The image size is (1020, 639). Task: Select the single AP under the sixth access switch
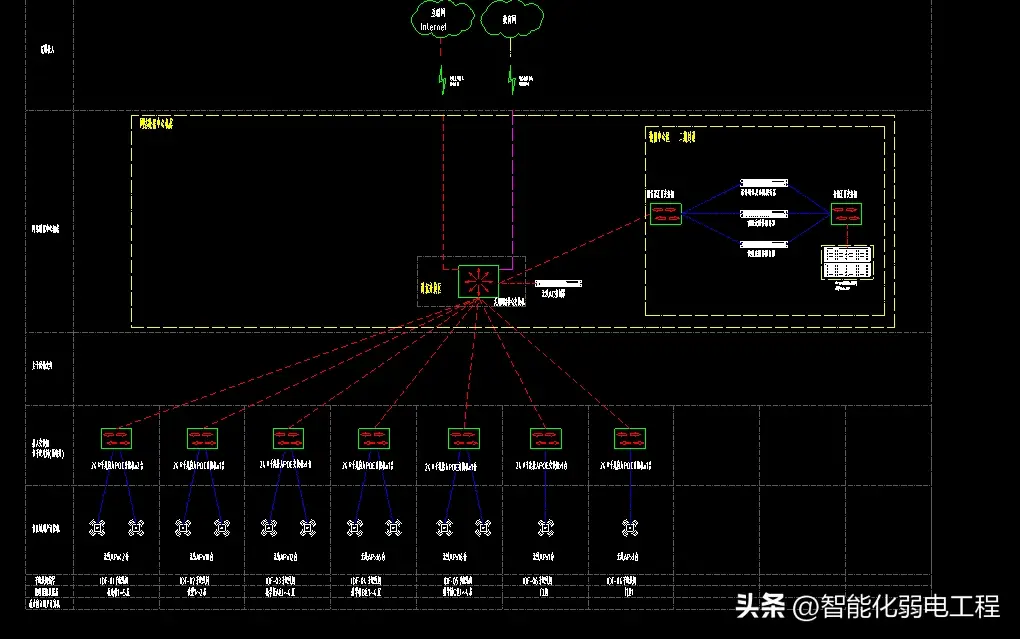pyautogui.click(x=546, y=528)
